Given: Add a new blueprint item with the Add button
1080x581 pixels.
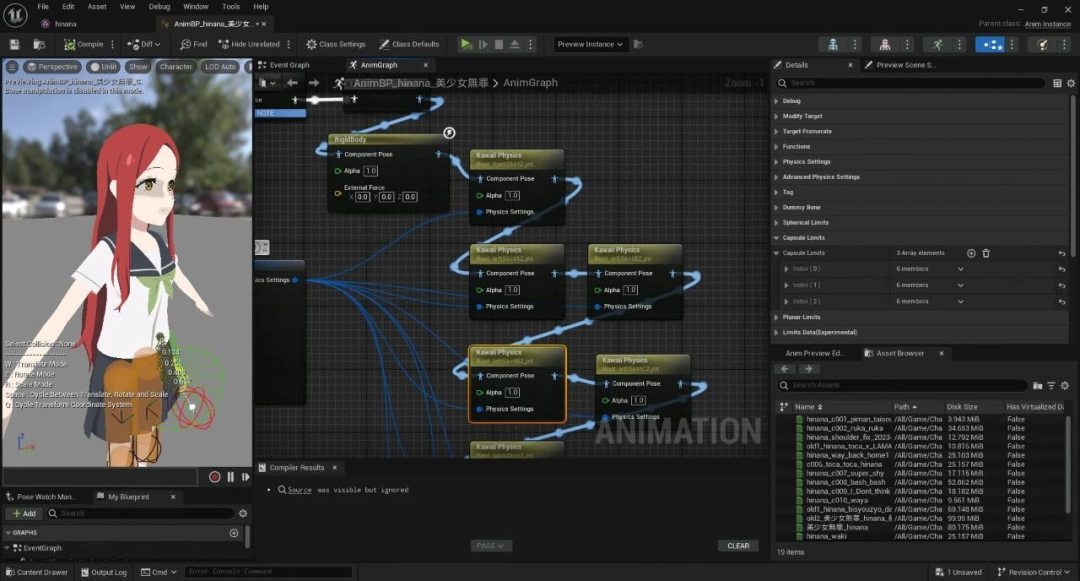Looking at the screenshot, I should pos(23,514).
